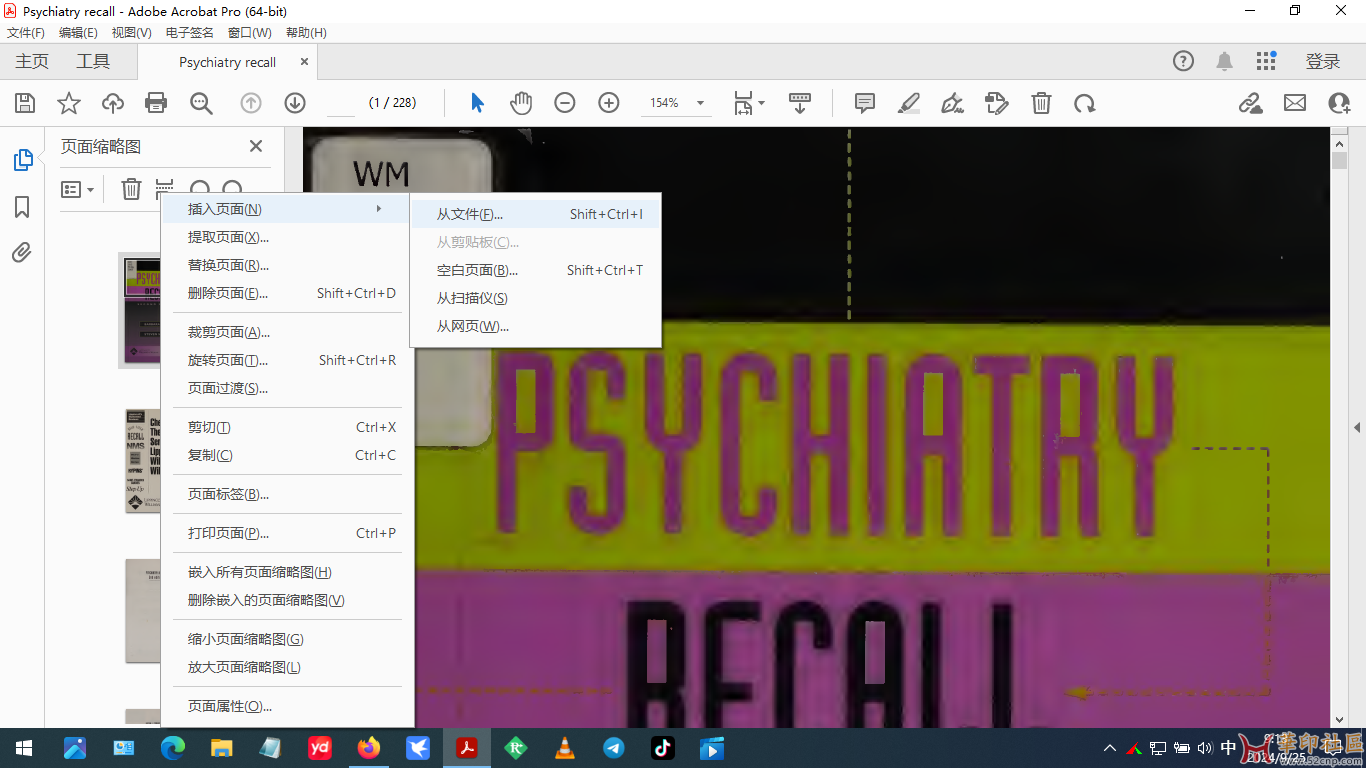
Task: Click the Print file icon
Action: [x=156, y=103]
